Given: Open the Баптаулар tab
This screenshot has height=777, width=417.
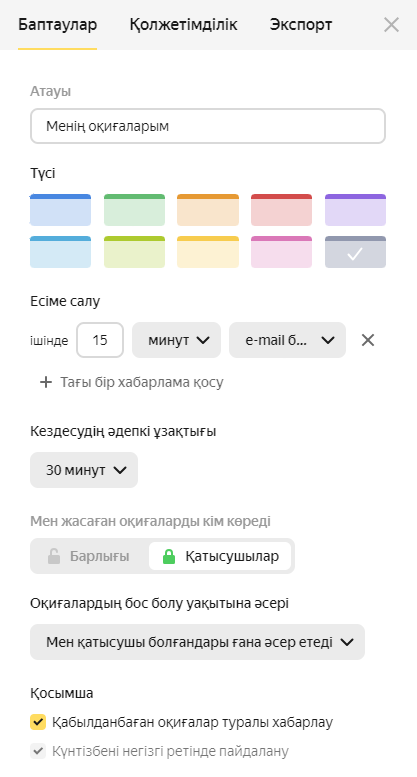Looking at the screenshot, I should [57, 24].
